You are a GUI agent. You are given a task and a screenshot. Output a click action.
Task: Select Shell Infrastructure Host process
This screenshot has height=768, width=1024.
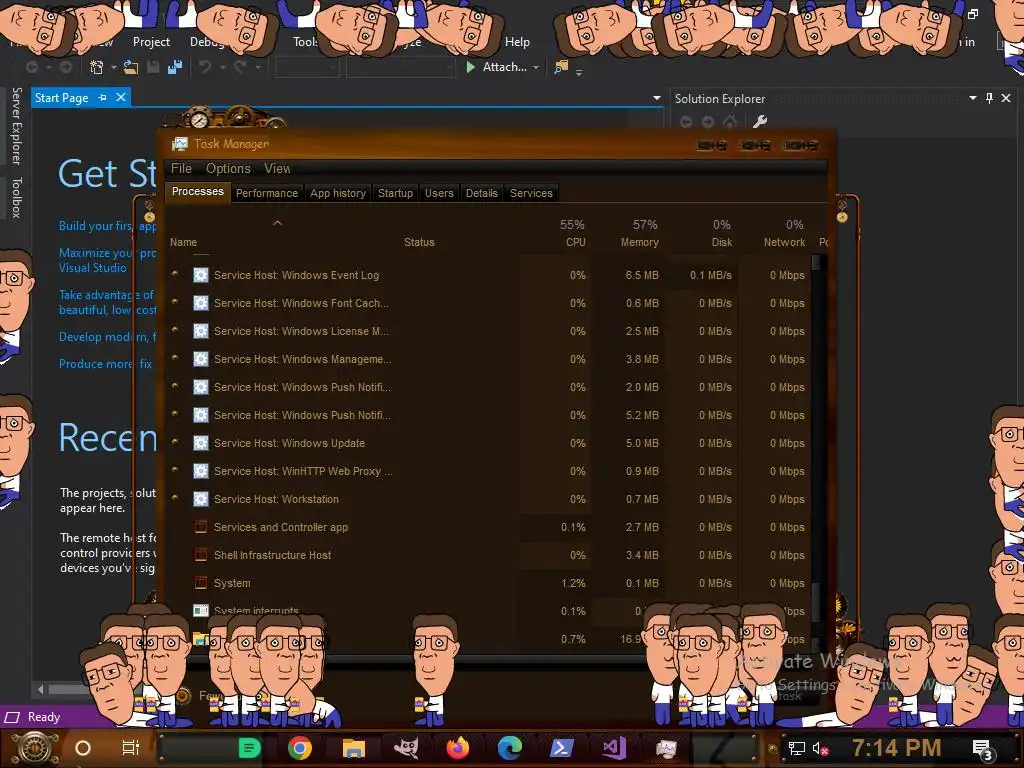[x=488, y=555]
